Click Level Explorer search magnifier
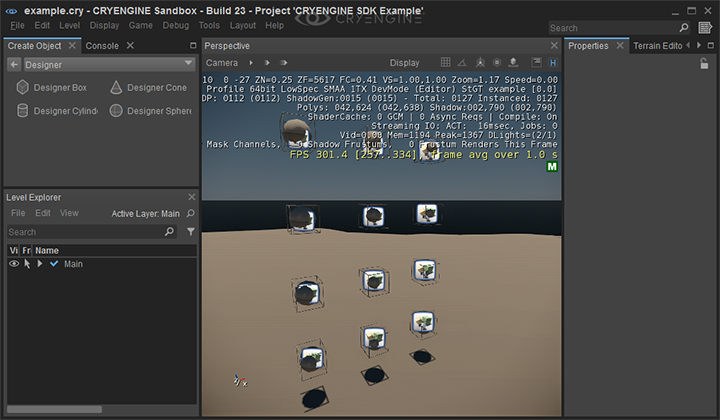The height and width of the screenshot is (420, 720). pos(169,231)
